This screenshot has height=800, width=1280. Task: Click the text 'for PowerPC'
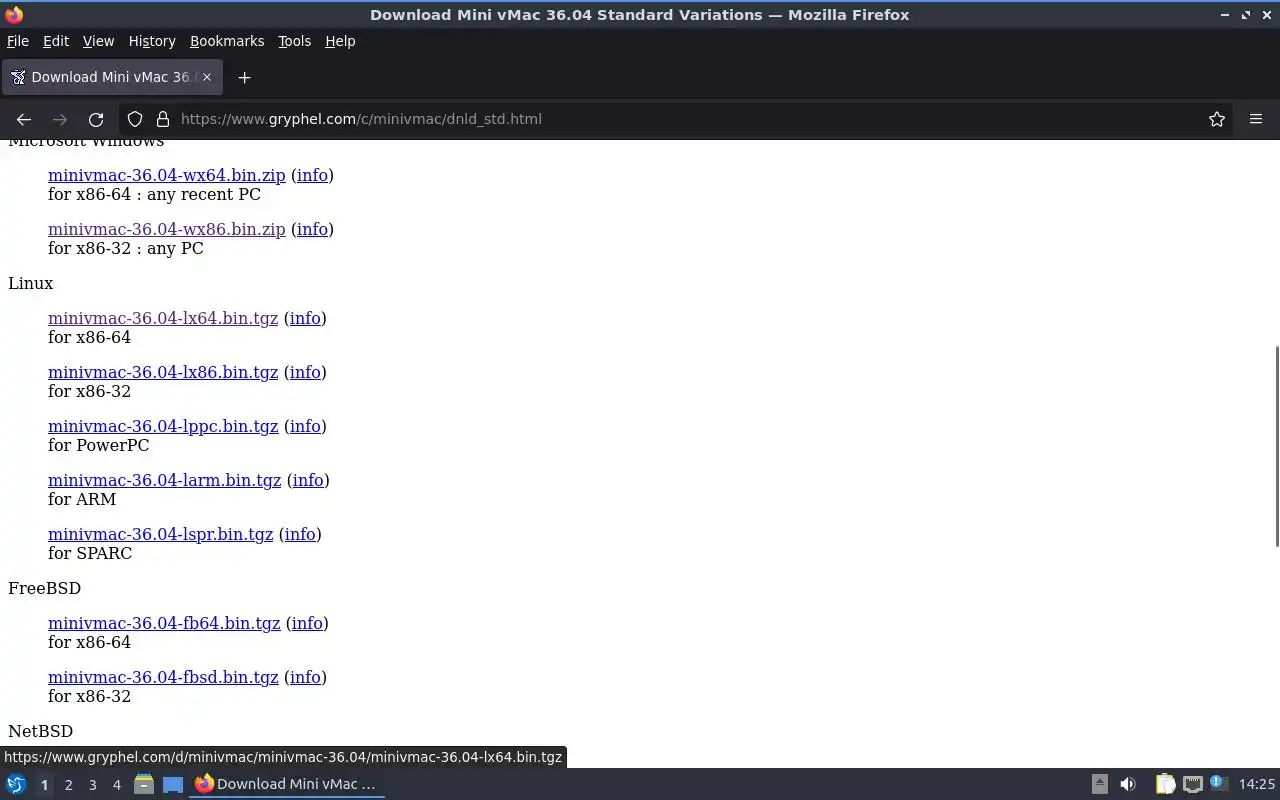click(99, 445)
